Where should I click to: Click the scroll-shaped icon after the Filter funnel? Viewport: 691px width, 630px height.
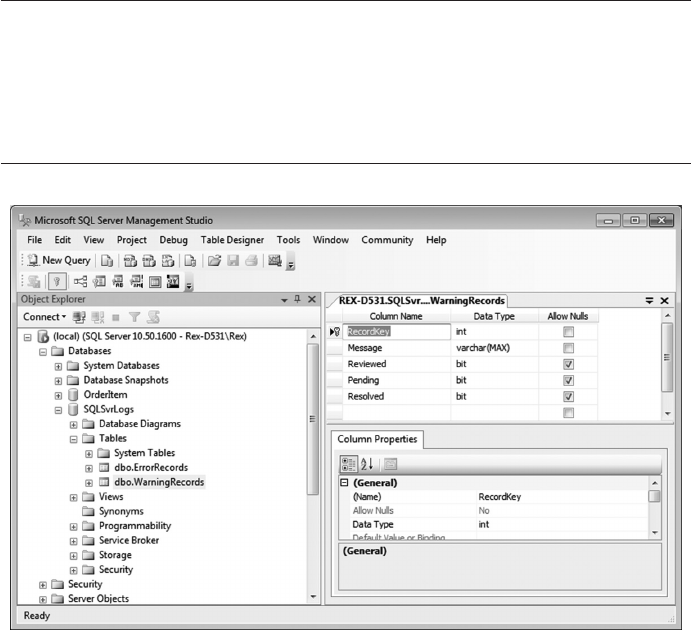pyautogui.click(x=153, y=317)
